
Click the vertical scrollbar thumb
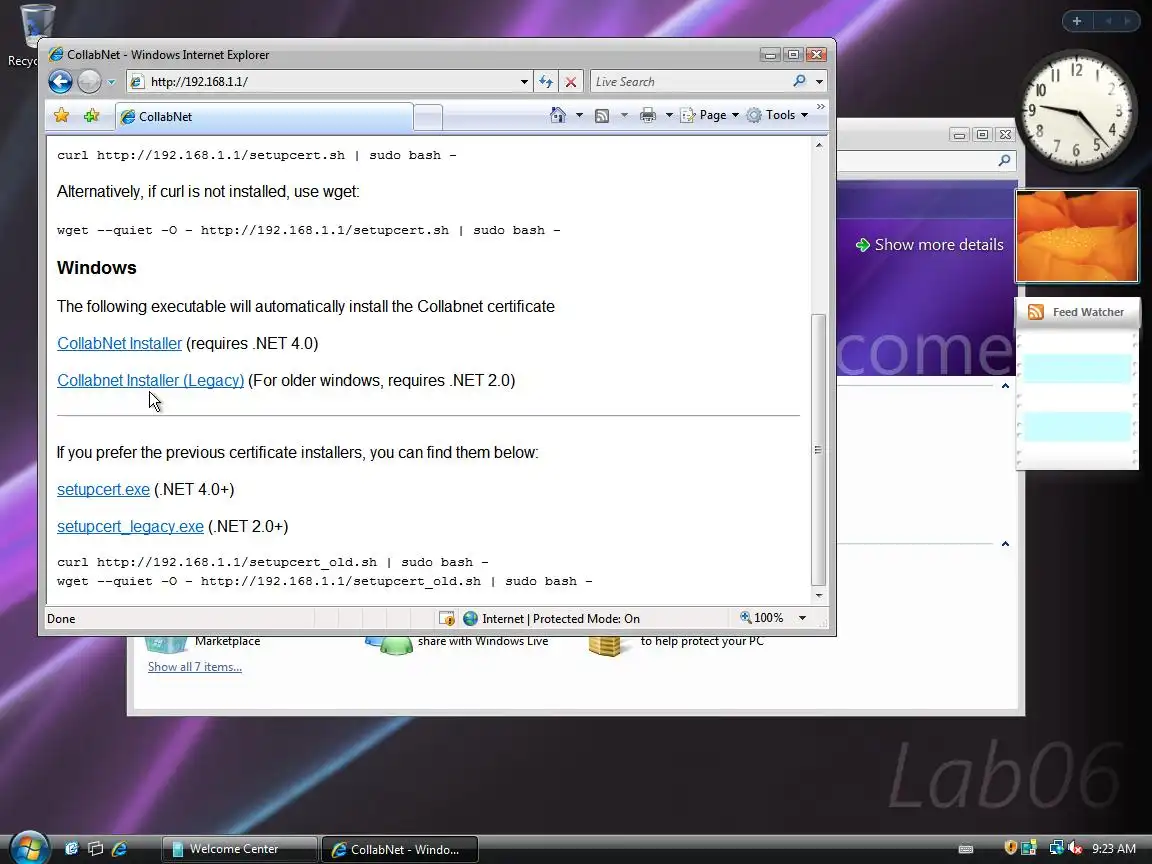pyautogui.click(x=818, y=450)
